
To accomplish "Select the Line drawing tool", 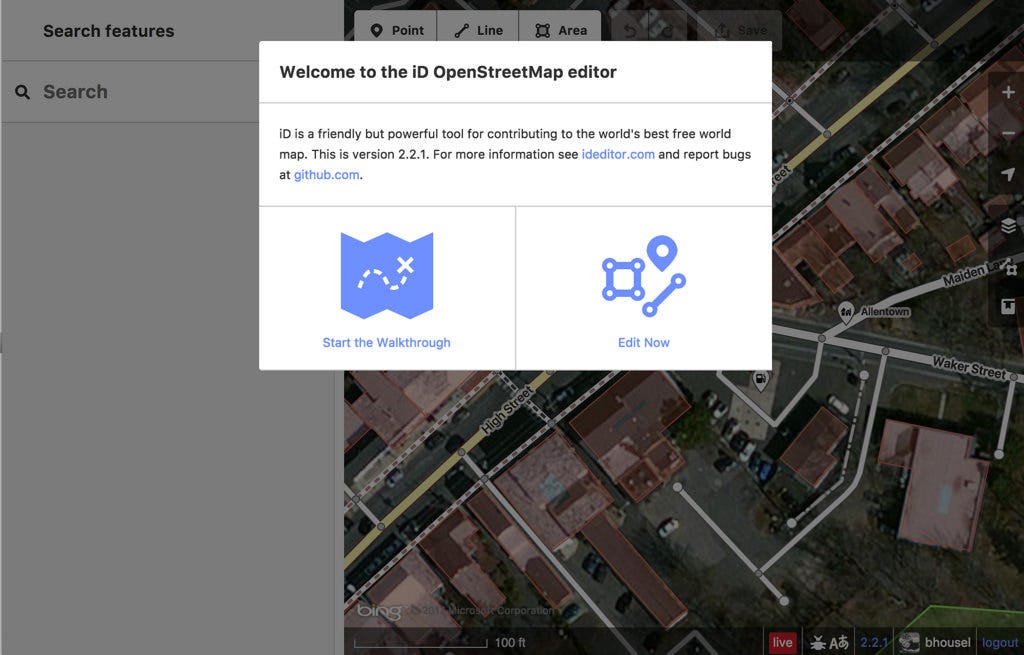I will pyautogui.click(x=478, y=30).
